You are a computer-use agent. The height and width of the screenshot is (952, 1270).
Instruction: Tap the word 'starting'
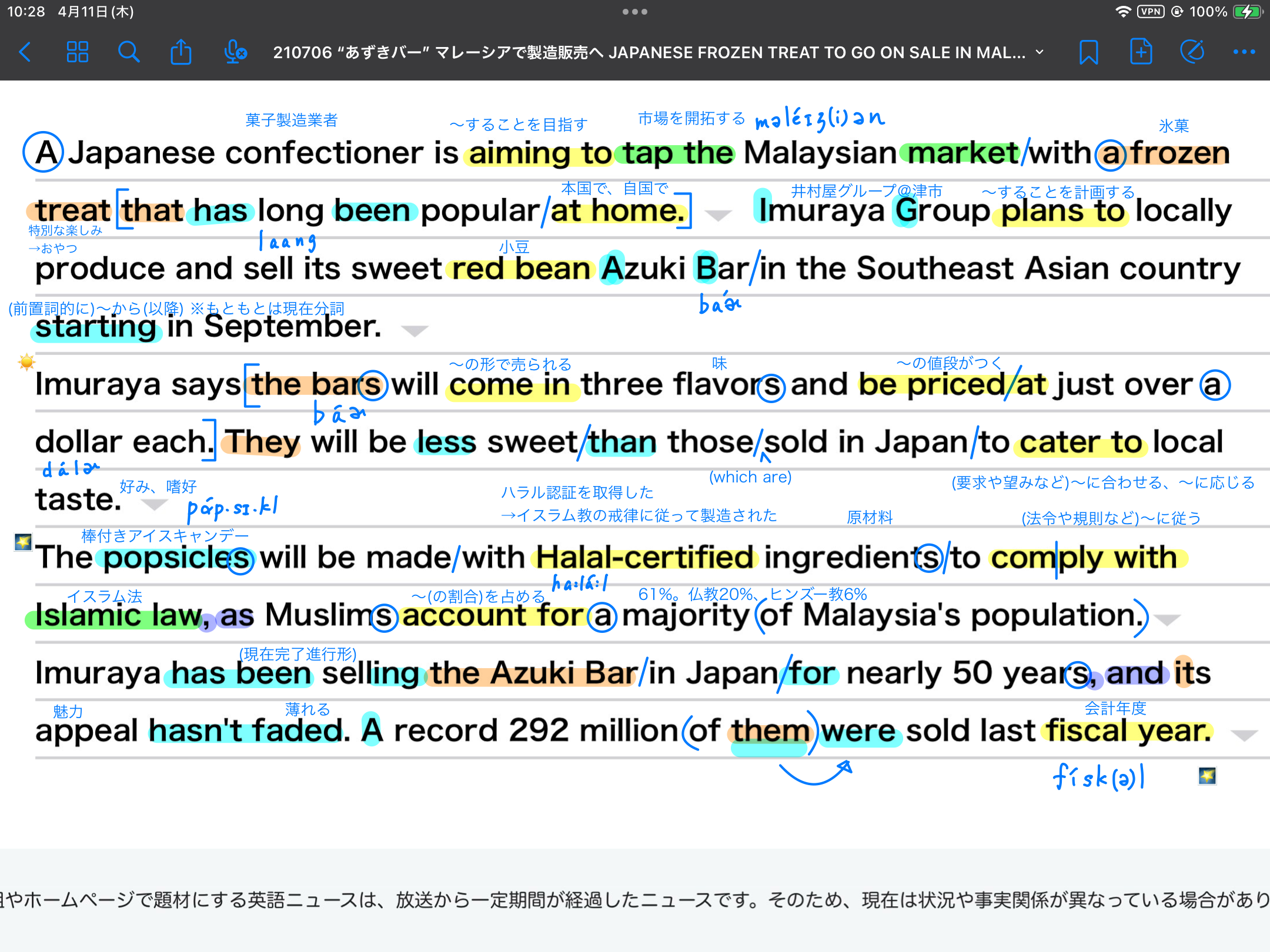96,327
